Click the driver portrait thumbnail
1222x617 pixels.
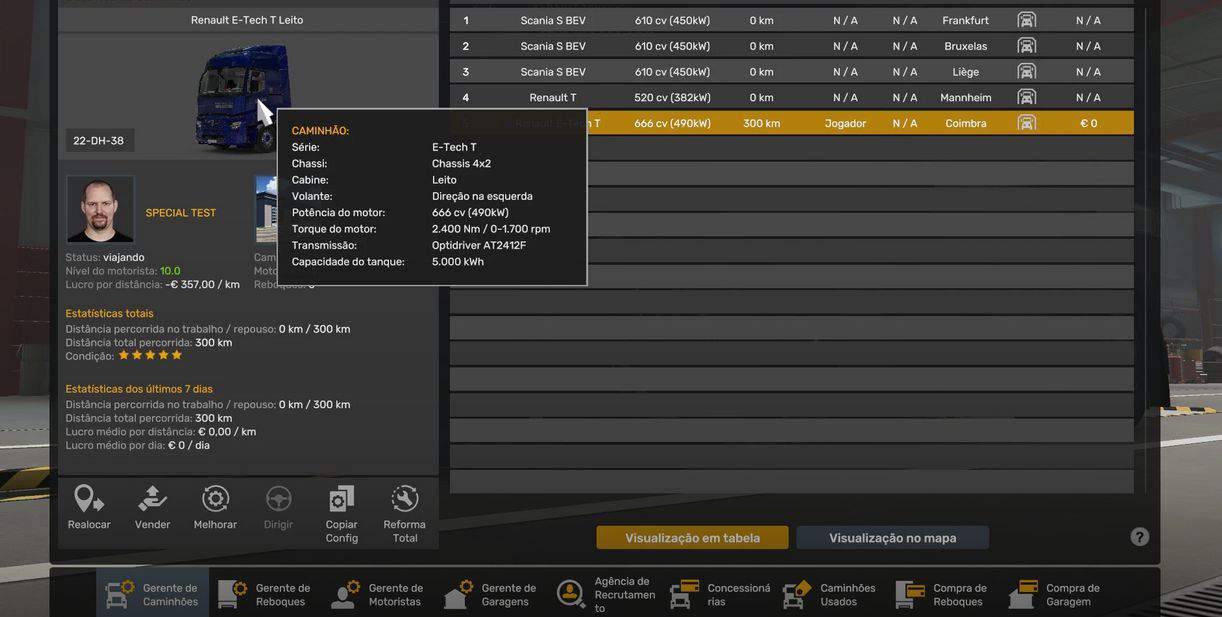pos(100,209)
